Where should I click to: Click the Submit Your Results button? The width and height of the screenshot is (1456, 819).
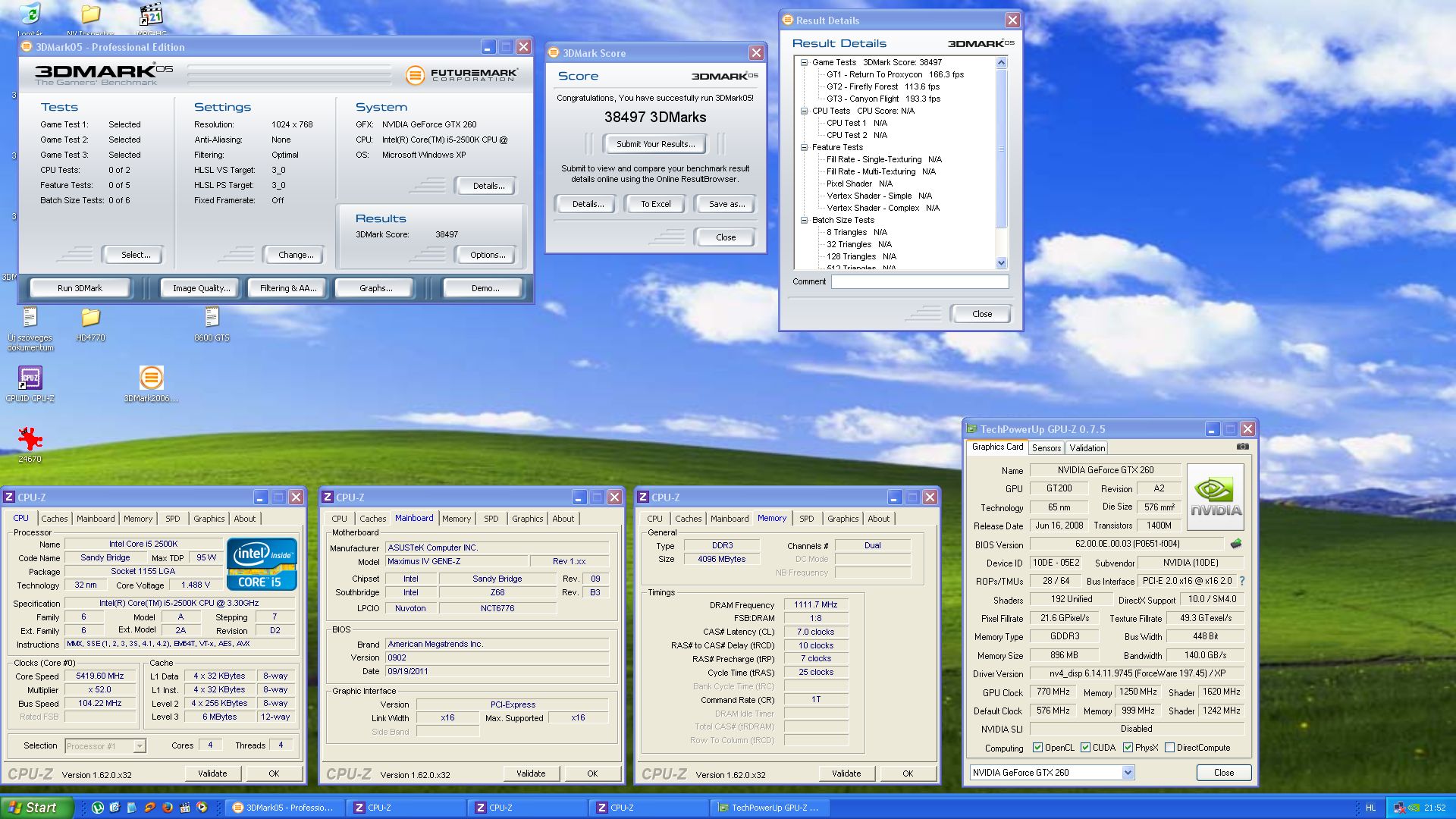[654, 144]
